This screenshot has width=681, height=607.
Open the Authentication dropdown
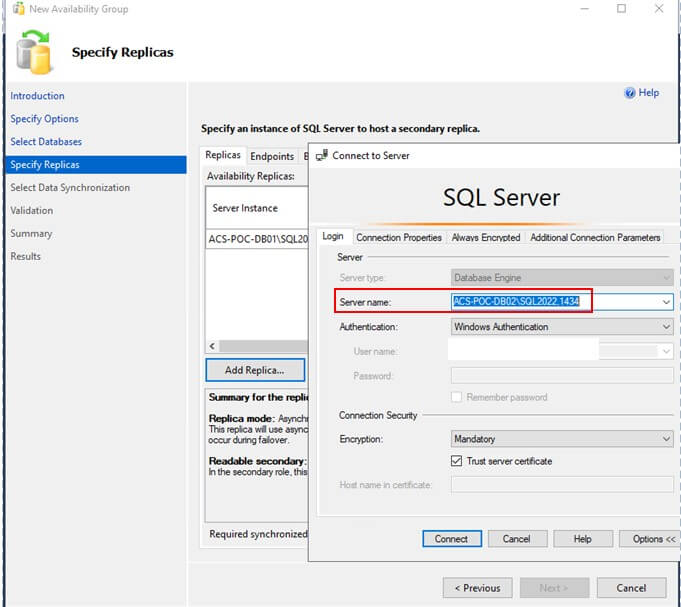click(562, 327)
